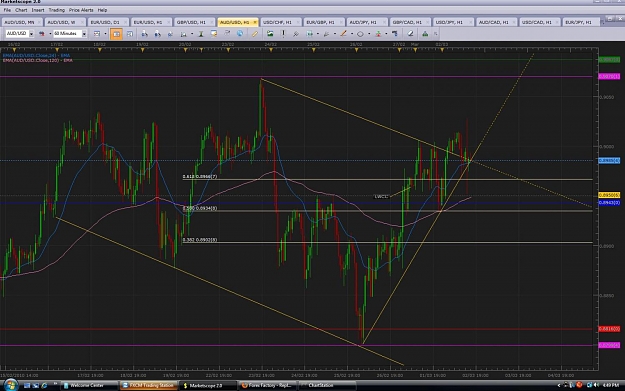The image size is (625, 391).
Task: Click the red 0.8816 price label
Action: tap(609, 329)
